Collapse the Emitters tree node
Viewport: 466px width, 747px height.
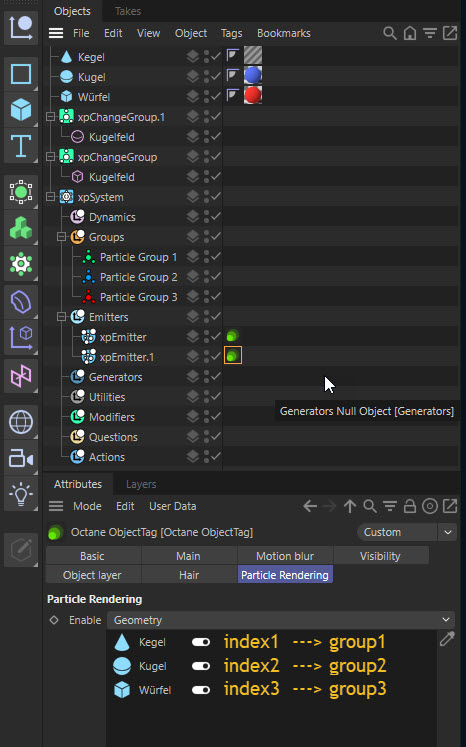61,317
